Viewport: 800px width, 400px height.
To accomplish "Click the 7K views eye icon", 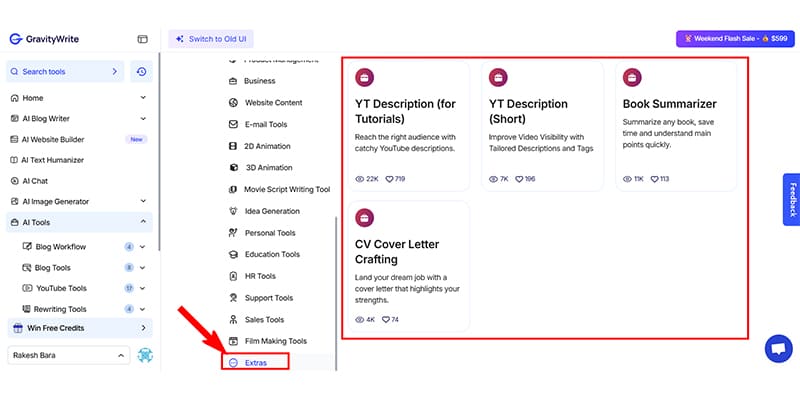I will [x=493, y=180].
